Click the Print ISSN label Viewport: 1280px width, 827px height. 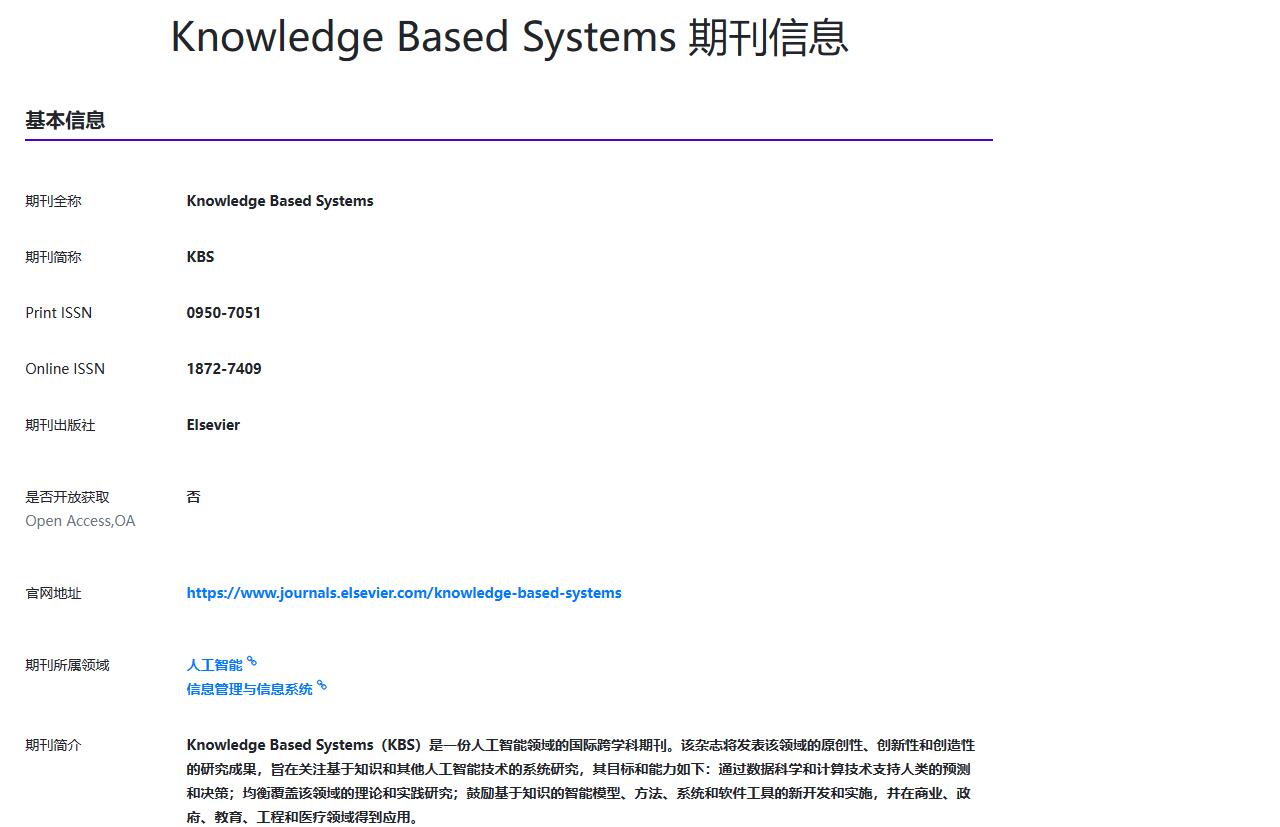click(58, 313)
